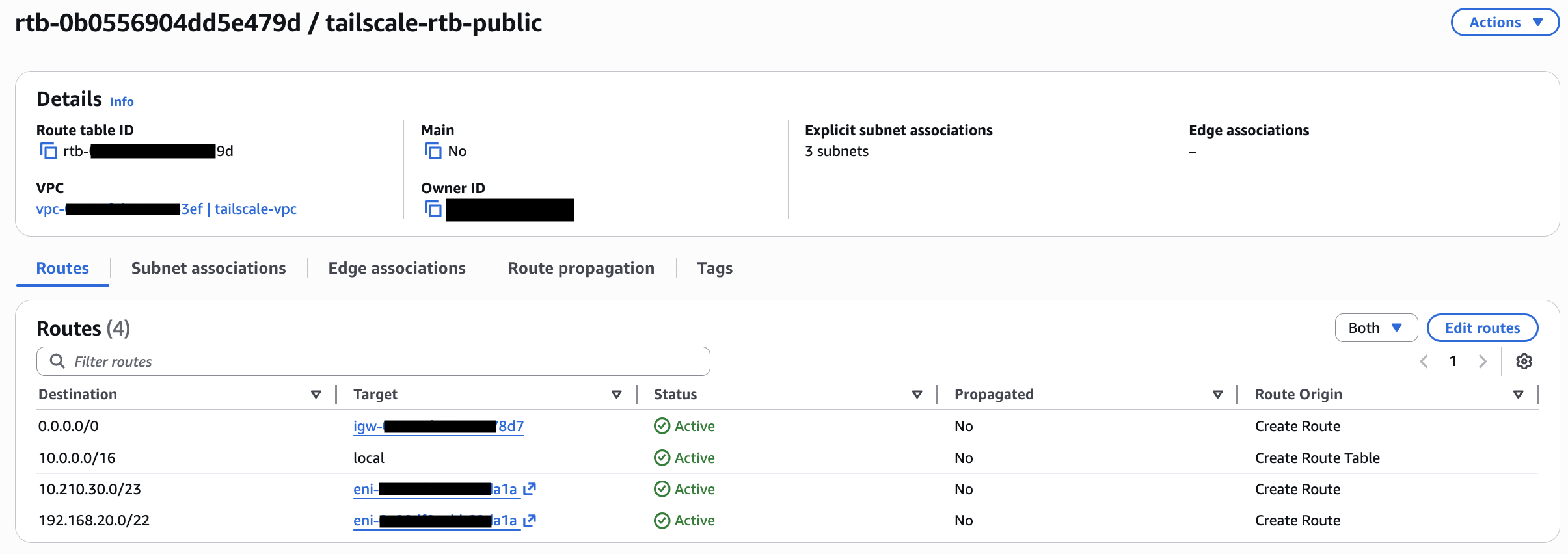Open routes table preferences gear
This screenshot has height=554, width=1568.
(x=1524, y=362)
